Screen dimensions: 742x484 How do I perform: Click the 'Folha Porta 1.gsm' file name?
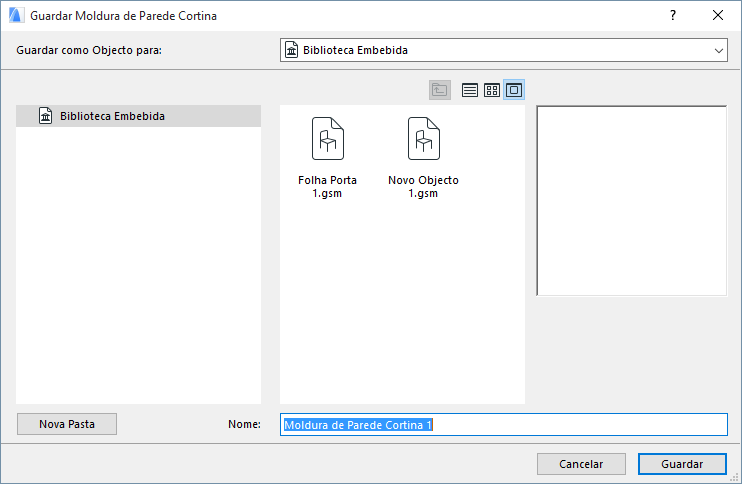coord(327,186)
